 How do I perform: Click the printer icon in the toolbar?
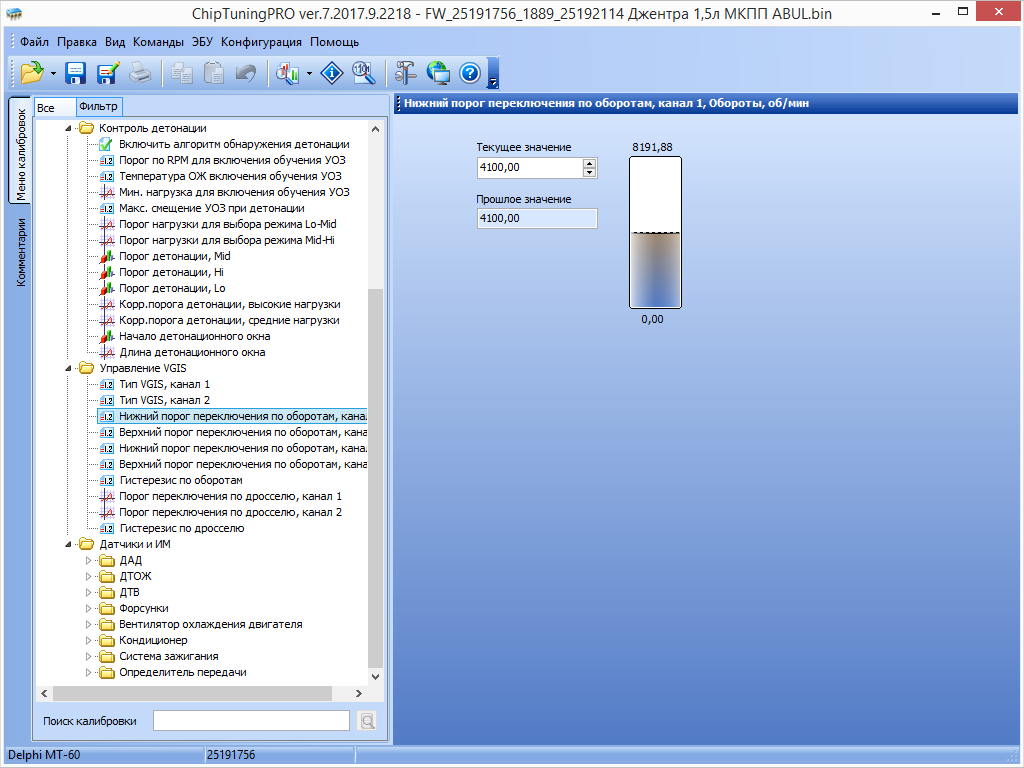coord(140,72)
